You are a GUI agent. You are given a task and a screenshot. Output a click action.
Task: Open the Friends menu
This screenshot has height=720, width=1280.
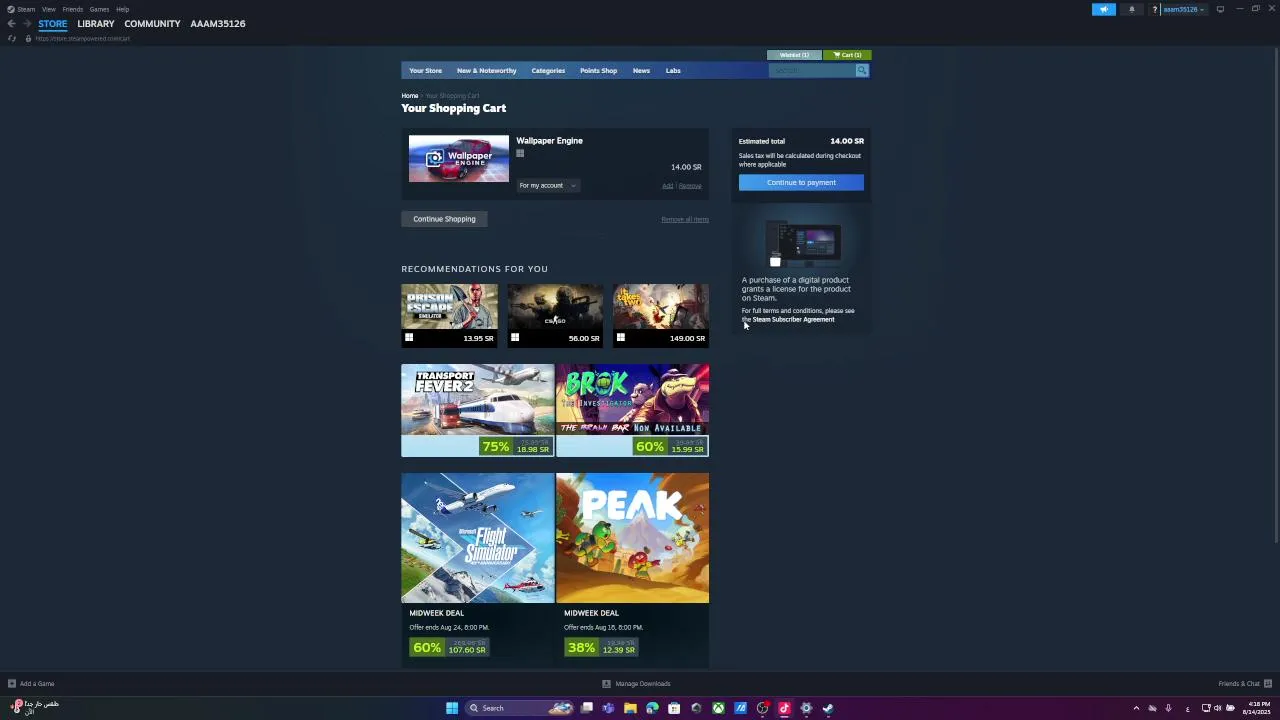[72, 9]
